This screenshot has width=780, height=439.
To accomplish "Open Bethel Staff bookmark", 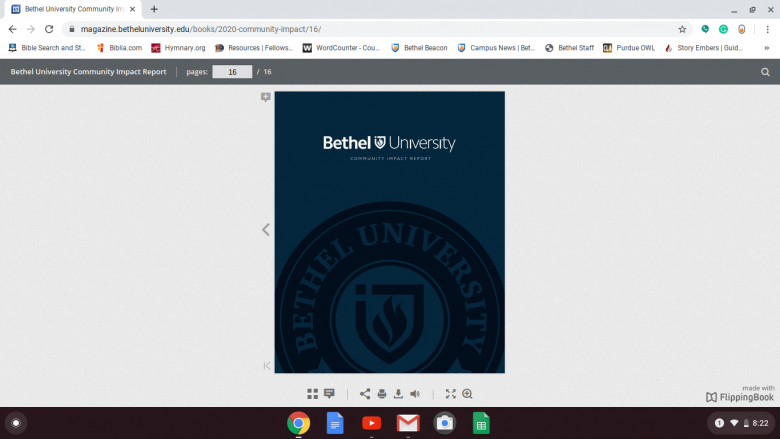I will point(570,48).
